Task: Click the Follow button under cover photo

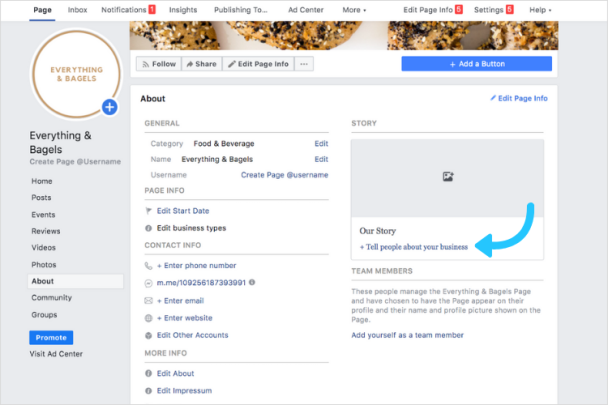Action: [157, 64]
